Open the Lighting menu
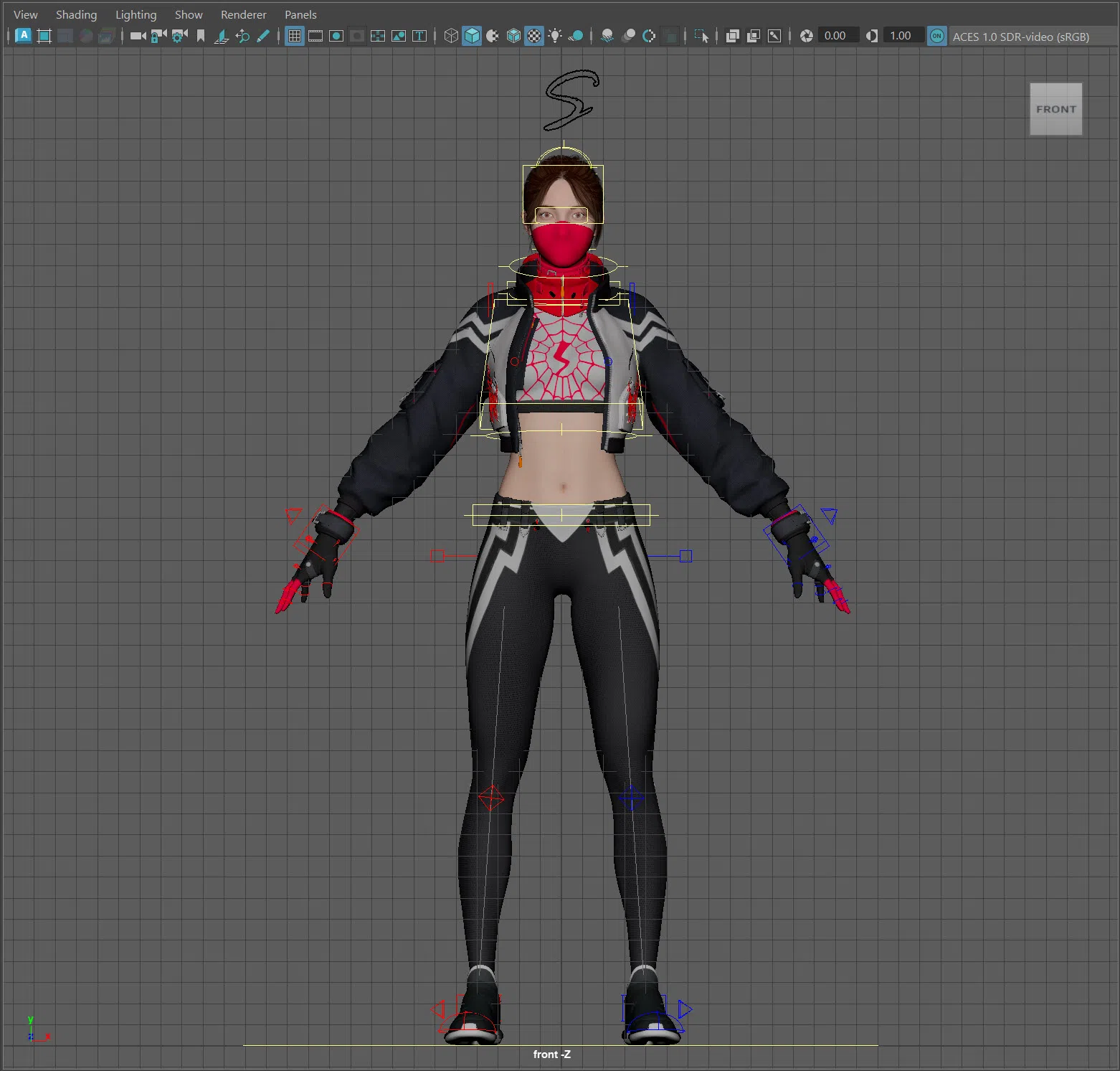This screenshot has width=1120, height=1071. tap(136, 14)
